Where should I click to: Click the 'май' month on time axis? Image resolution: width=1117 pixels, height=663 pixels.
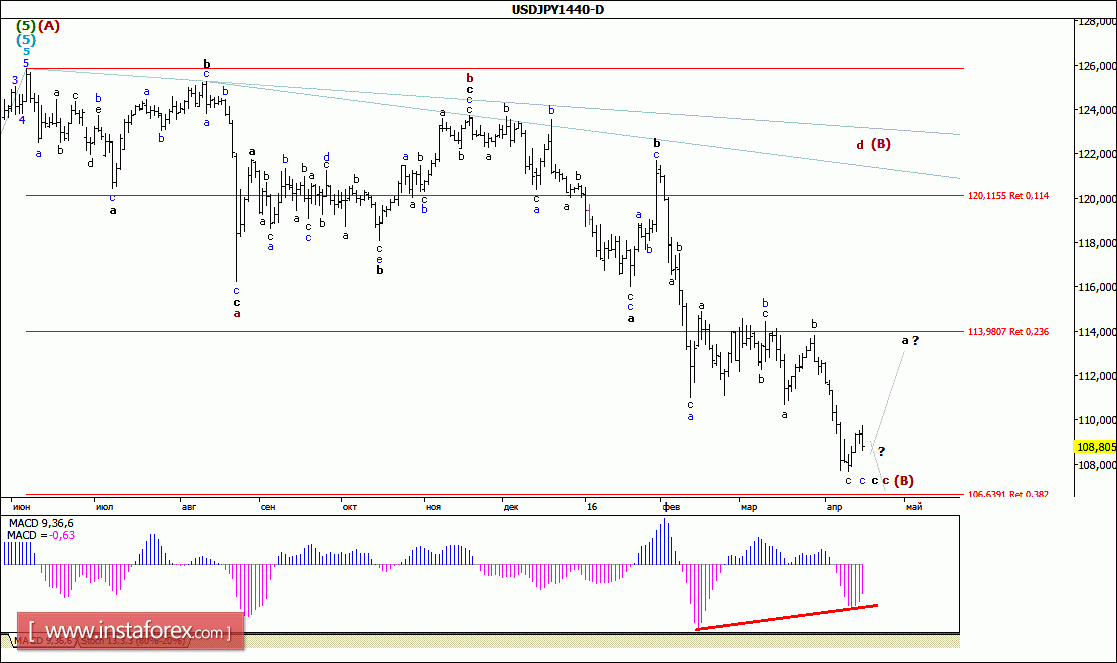click(x=913, y=507)
